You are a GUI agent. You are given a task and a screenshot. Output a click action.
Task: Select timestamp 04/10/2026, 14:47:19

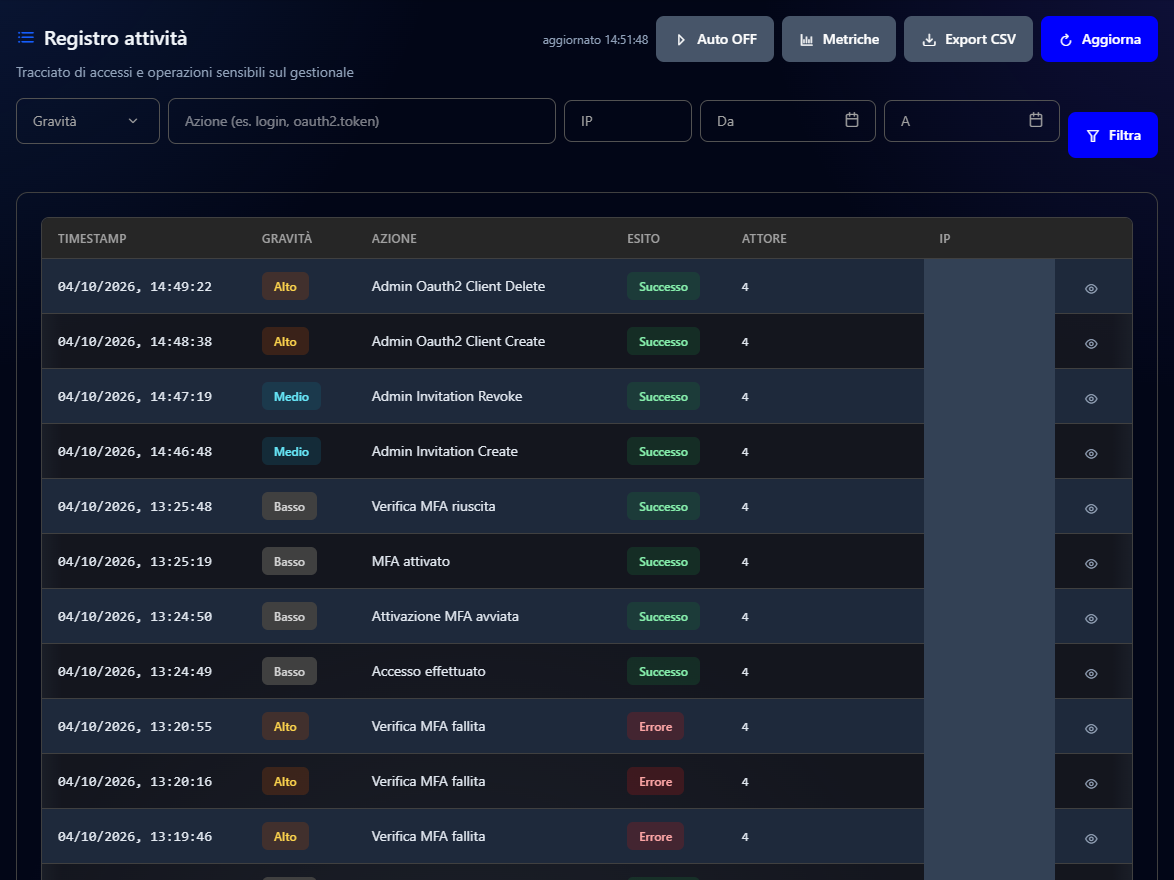[135, 396]
